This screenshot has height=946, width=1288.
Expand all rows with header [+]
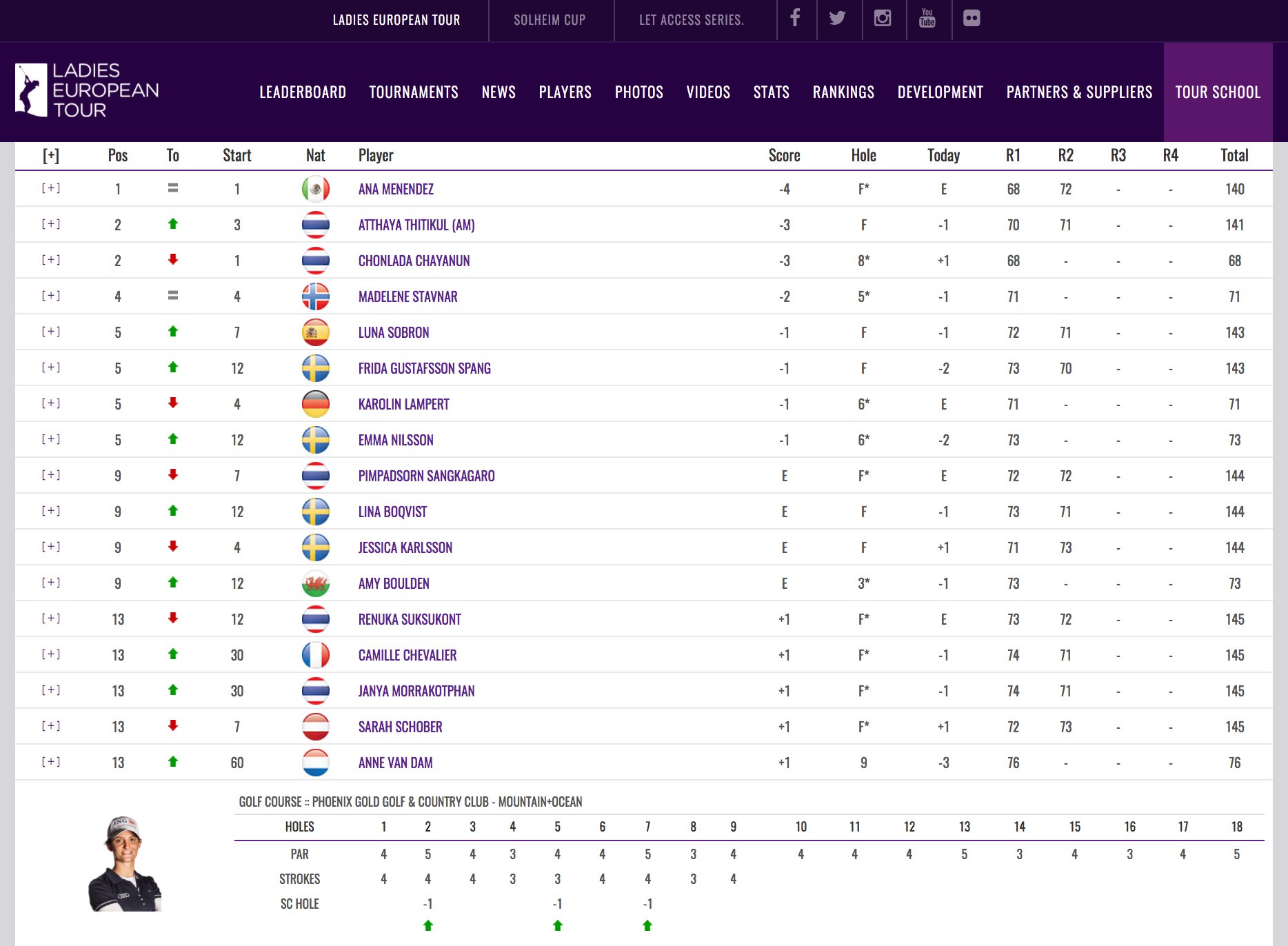tap(51, 155)
